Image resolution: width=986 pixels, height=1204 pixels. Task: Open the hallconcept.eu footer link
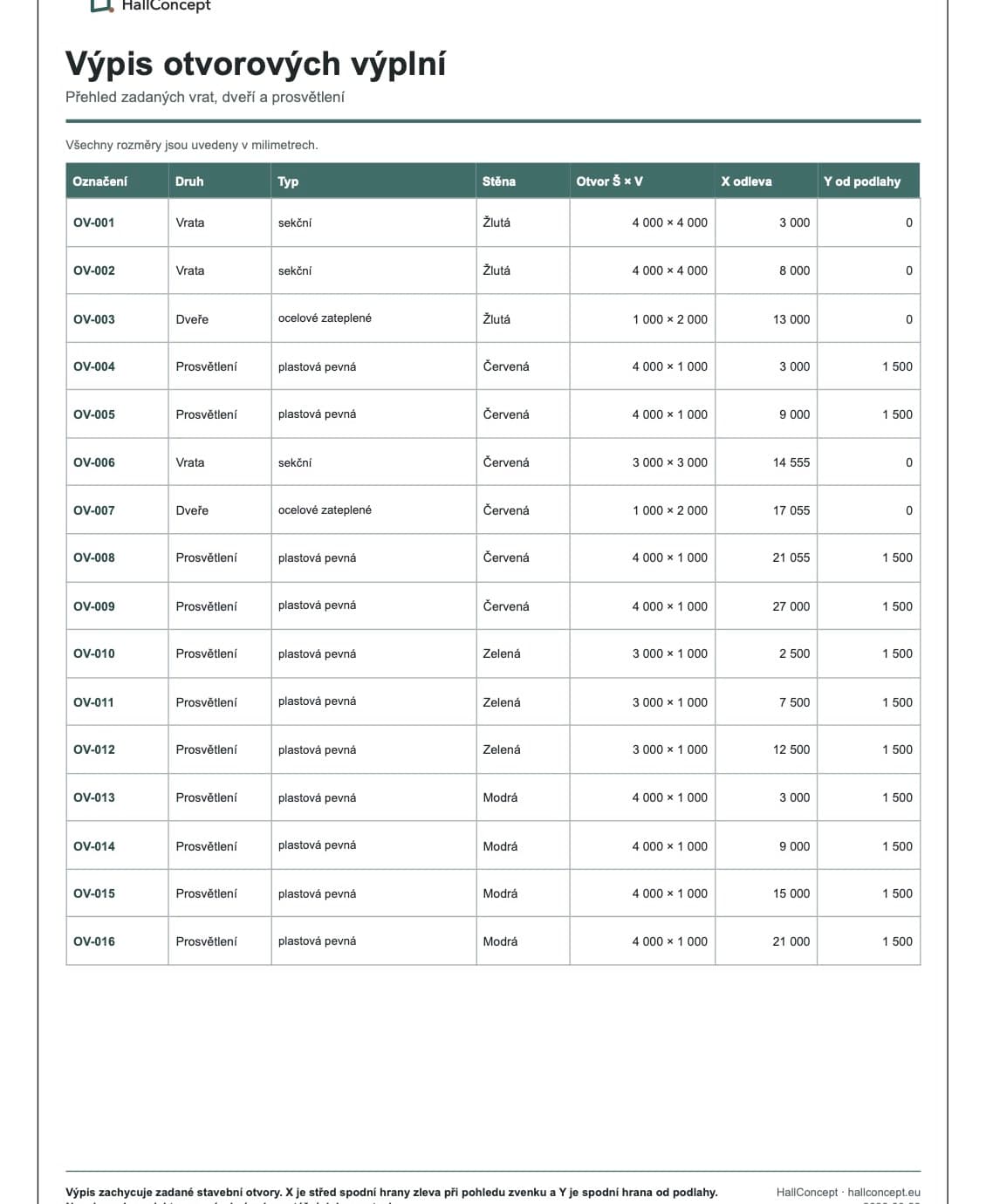[884, 1192]
